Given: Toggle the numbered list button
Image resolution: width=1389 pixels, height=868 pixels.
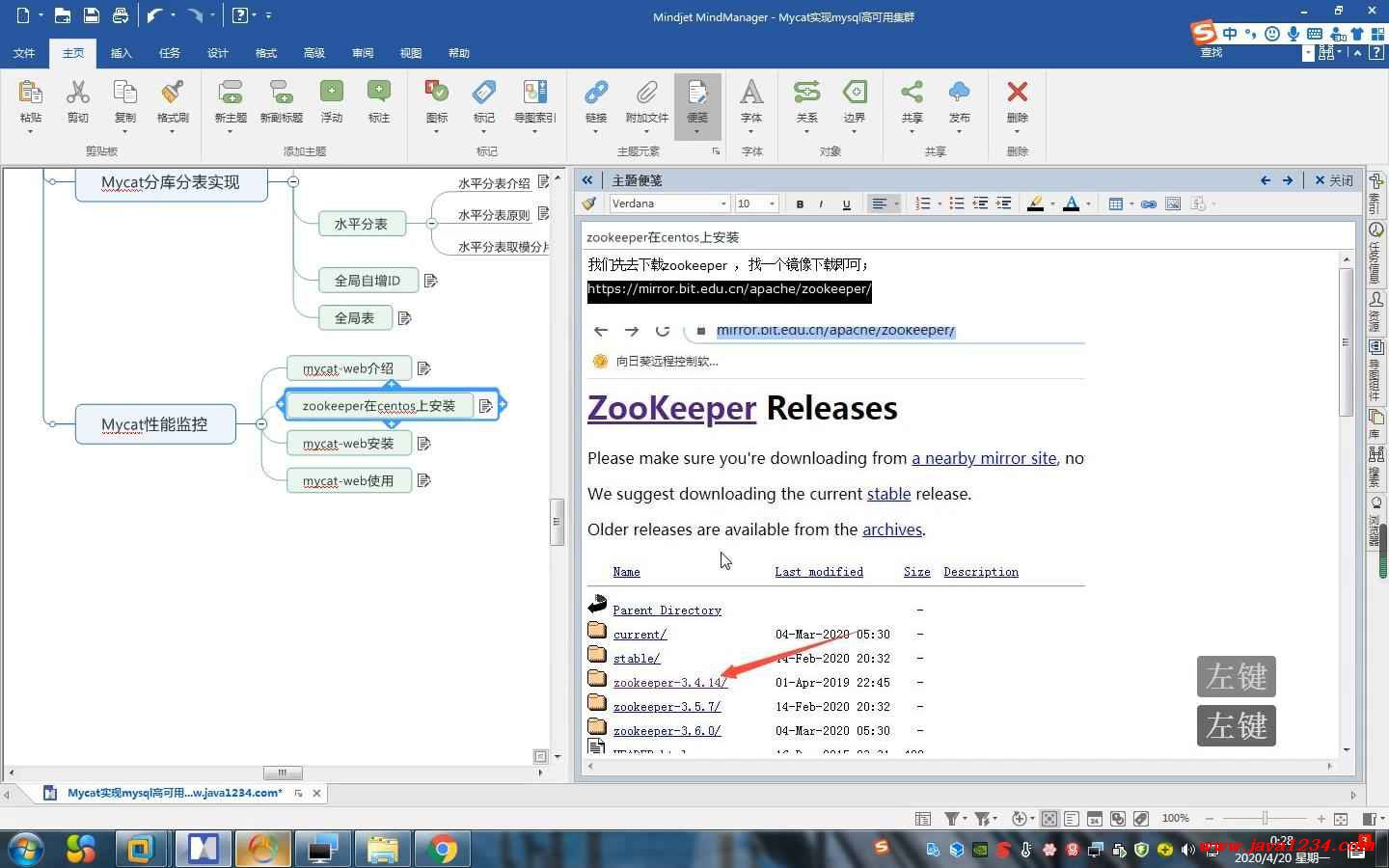Looking at the screenshot, I should coord(923,203).
